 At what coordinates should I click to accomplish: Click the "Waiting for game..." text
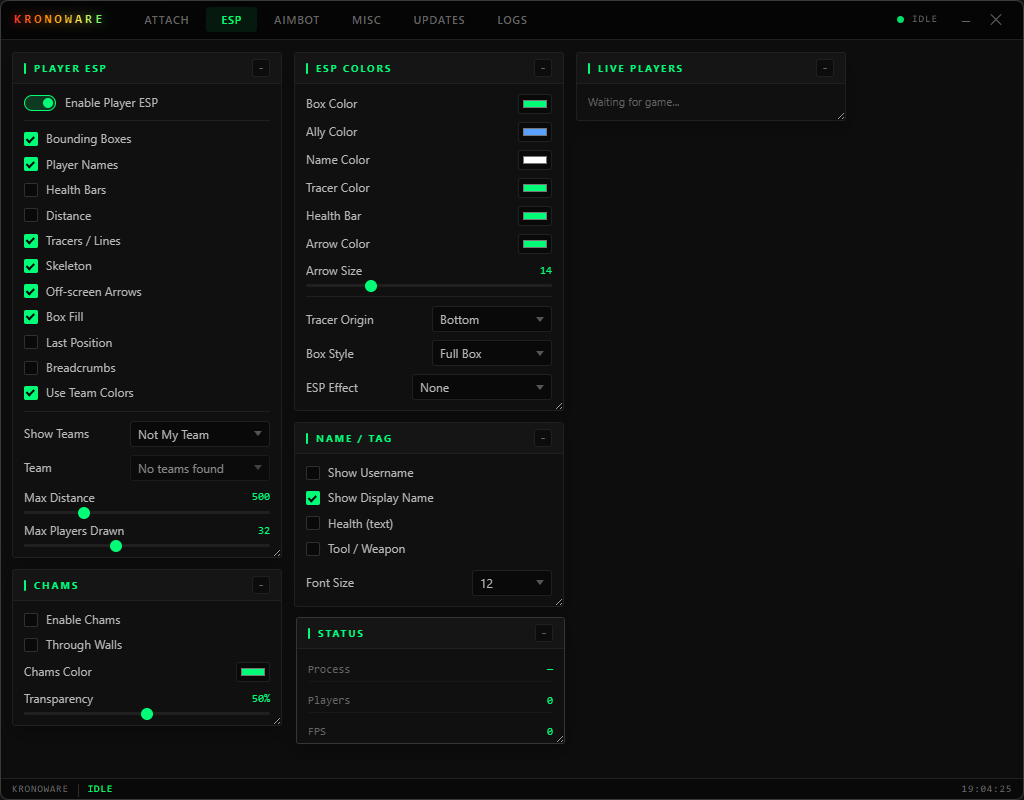click(x=633, y=103)
